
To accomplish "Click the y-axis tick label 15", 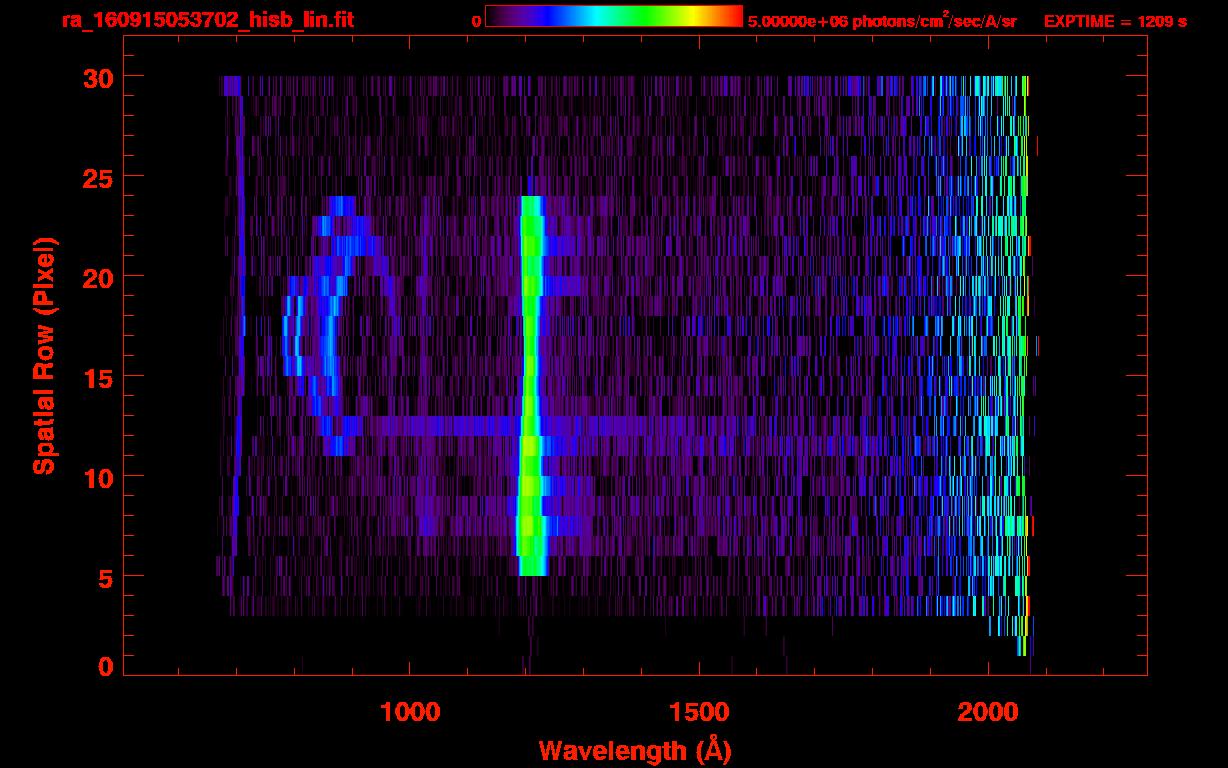I will point(99,377).
